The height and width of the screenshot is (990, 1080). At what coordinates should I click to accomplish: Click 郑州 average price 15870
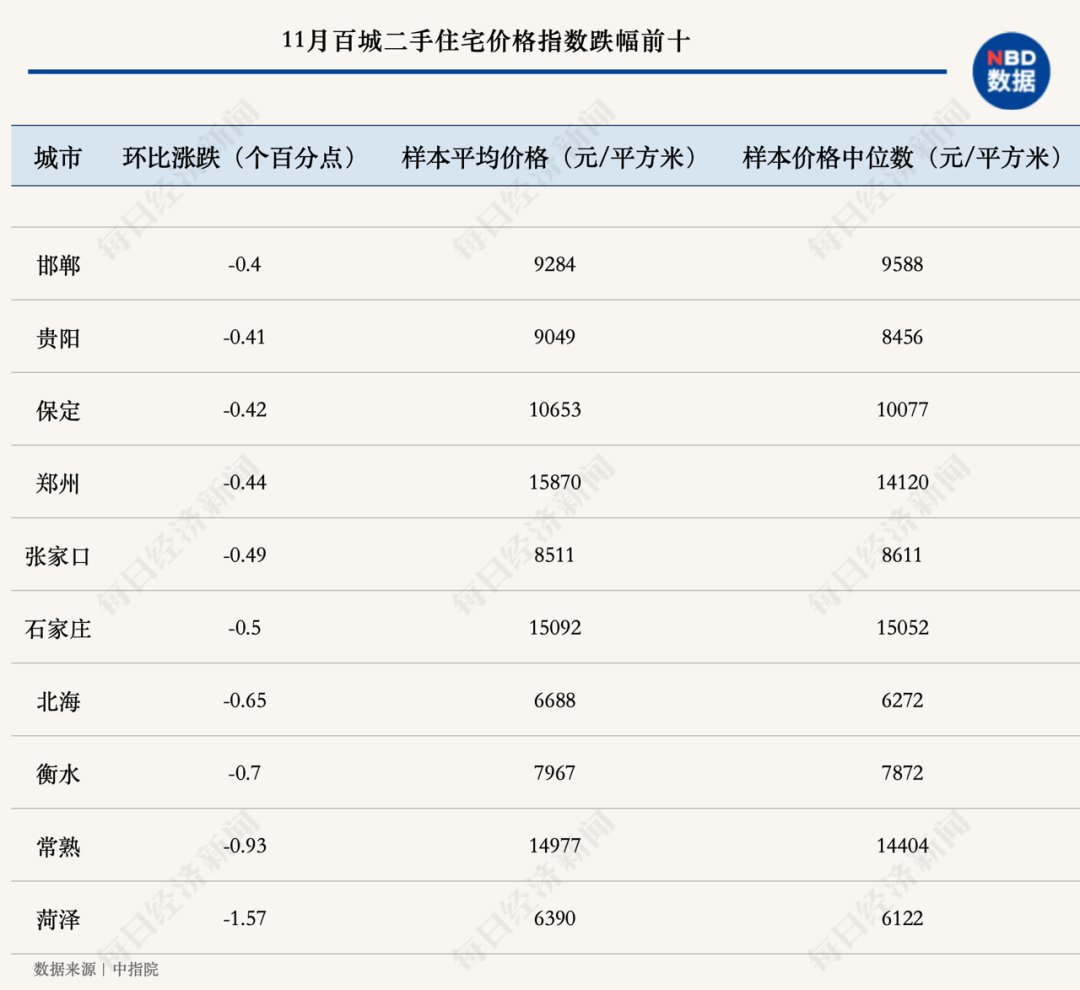[554, 482]
